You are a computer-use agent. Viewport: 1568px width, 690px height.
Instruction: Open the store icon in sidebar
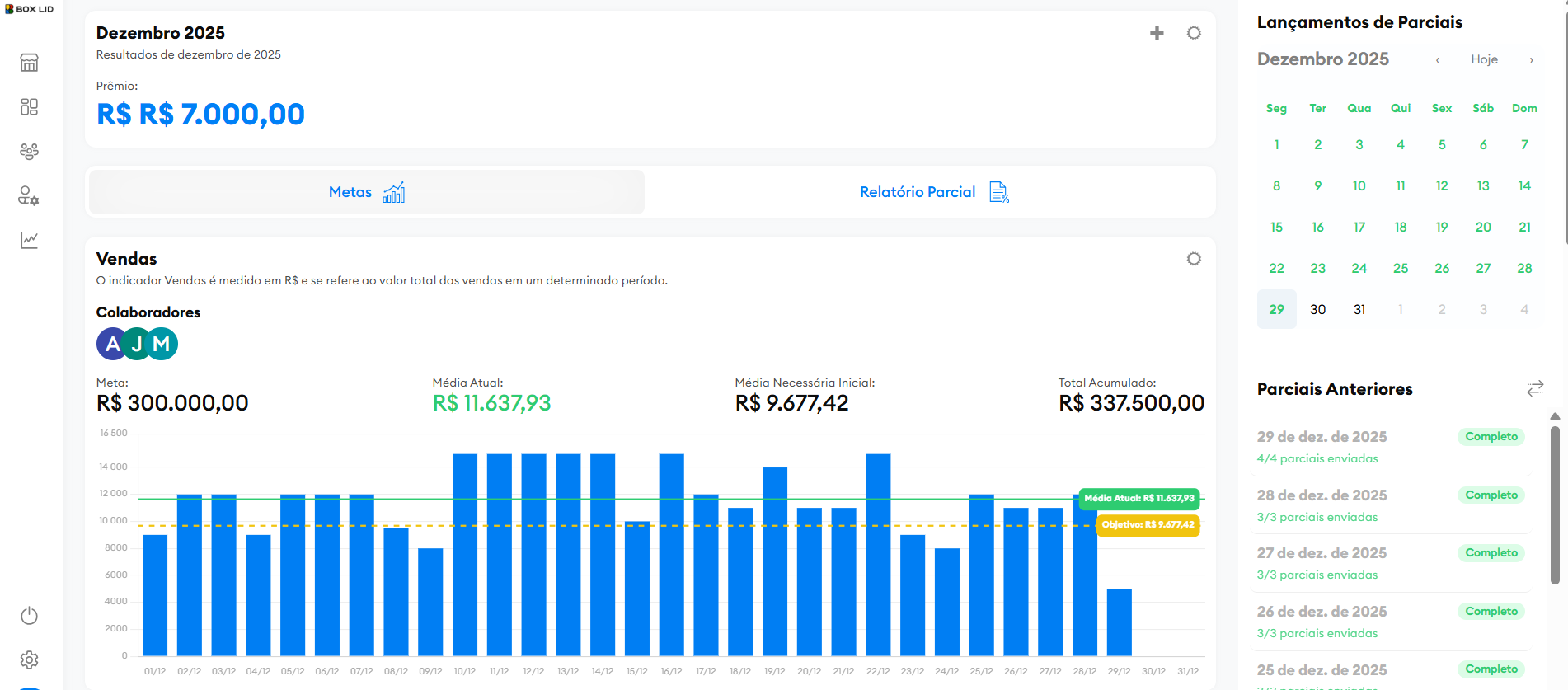click(x=29, y=63)
